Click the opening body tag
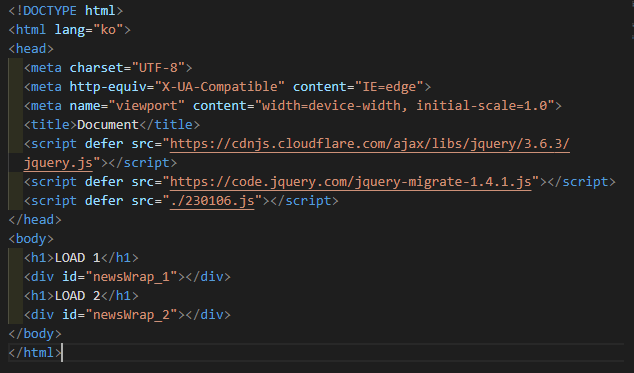The width and height of the screenshot is (634, 373). point(31,239)
